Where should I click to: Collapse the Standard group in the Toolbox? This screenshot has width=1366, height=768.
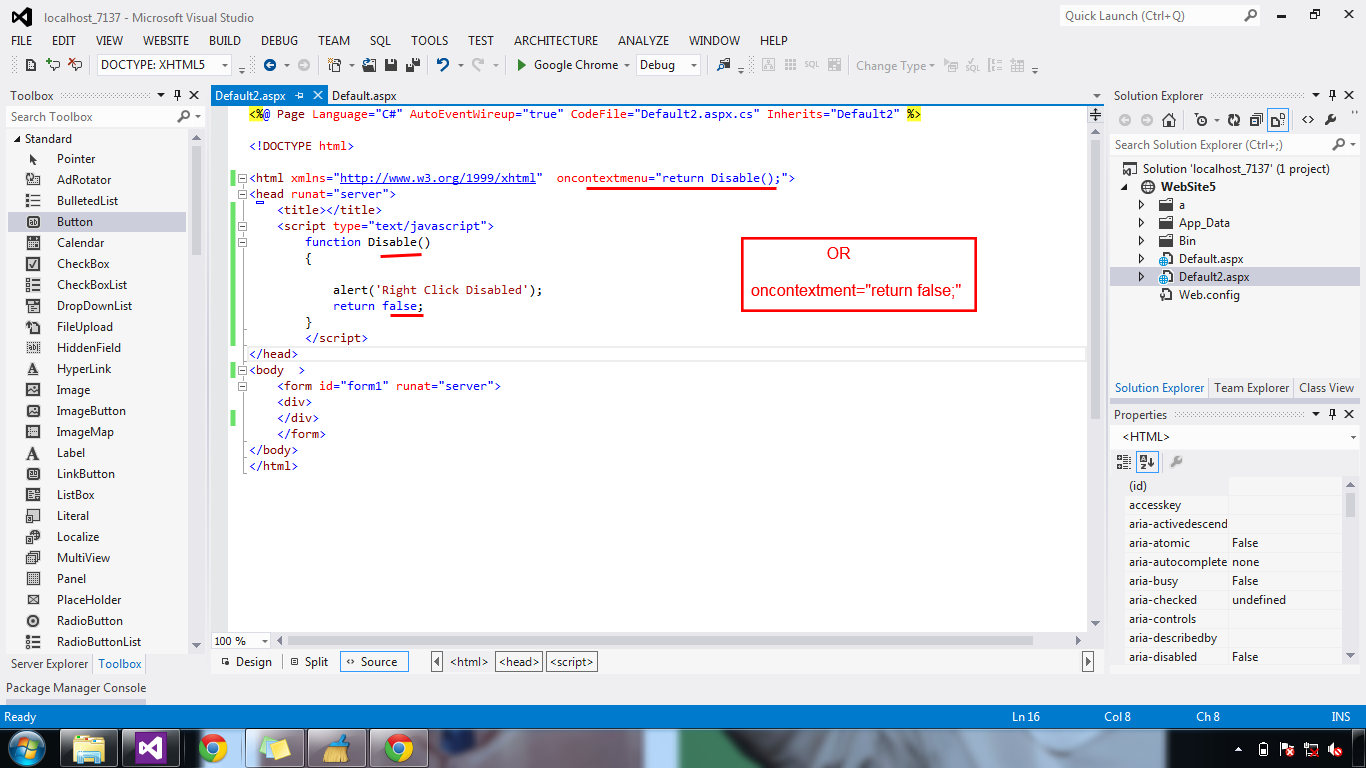[x=17, y=139]
